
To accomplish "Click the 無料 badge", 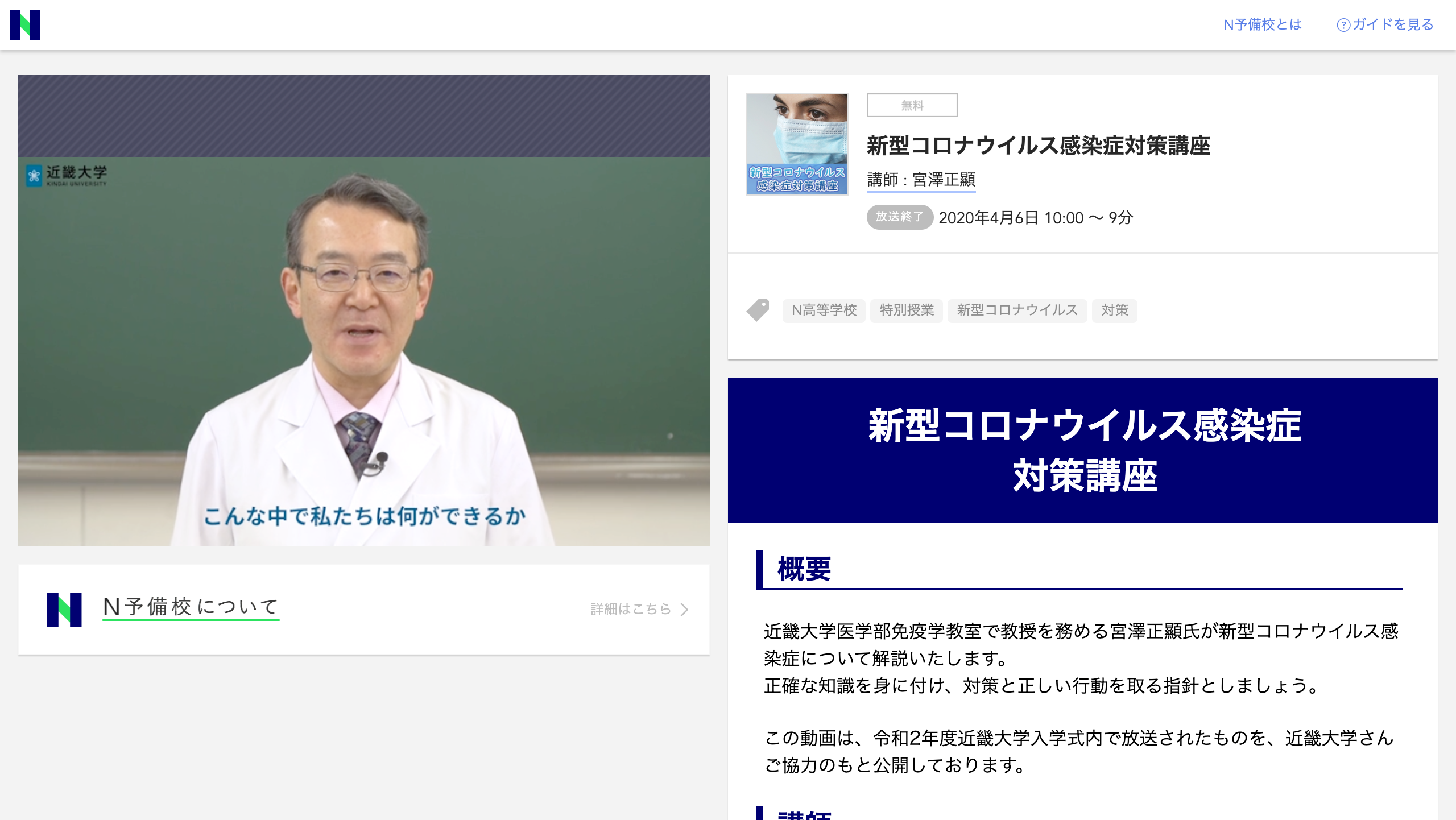I will 912,105.
